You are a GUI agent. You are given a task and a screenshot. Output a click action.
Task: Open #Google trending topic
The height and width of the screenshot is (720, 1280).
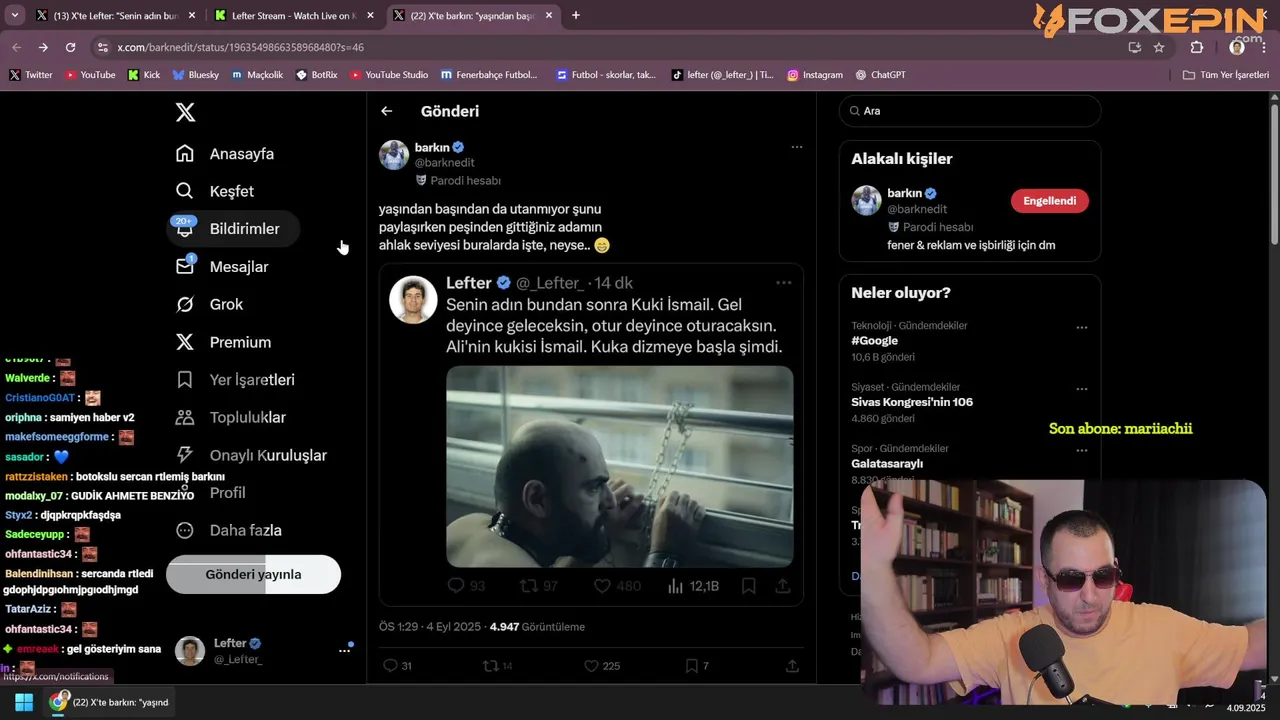(875, 341)
